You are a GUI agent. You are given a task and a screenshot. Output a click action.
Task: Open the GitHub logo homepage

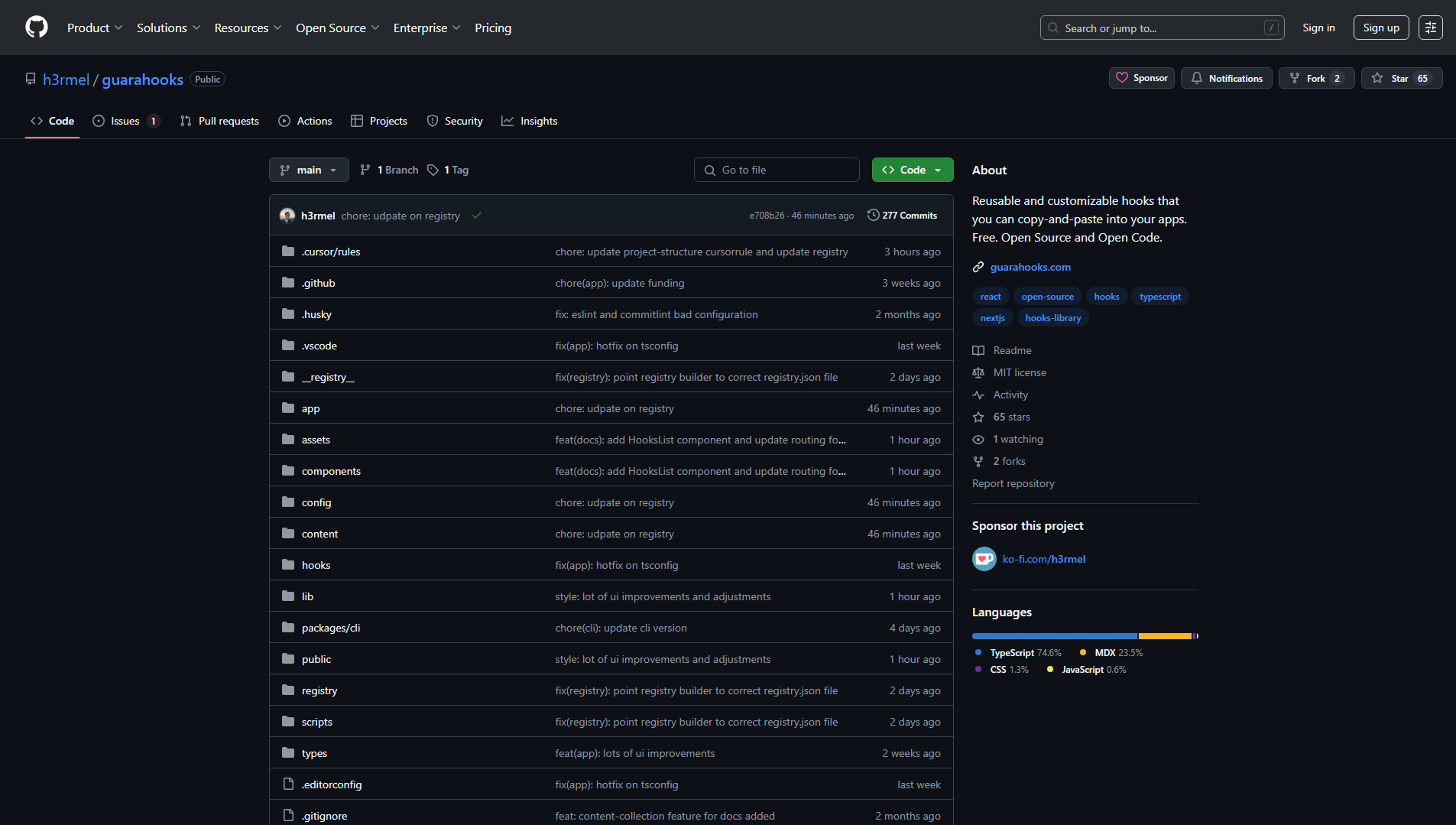pos(37,28)
